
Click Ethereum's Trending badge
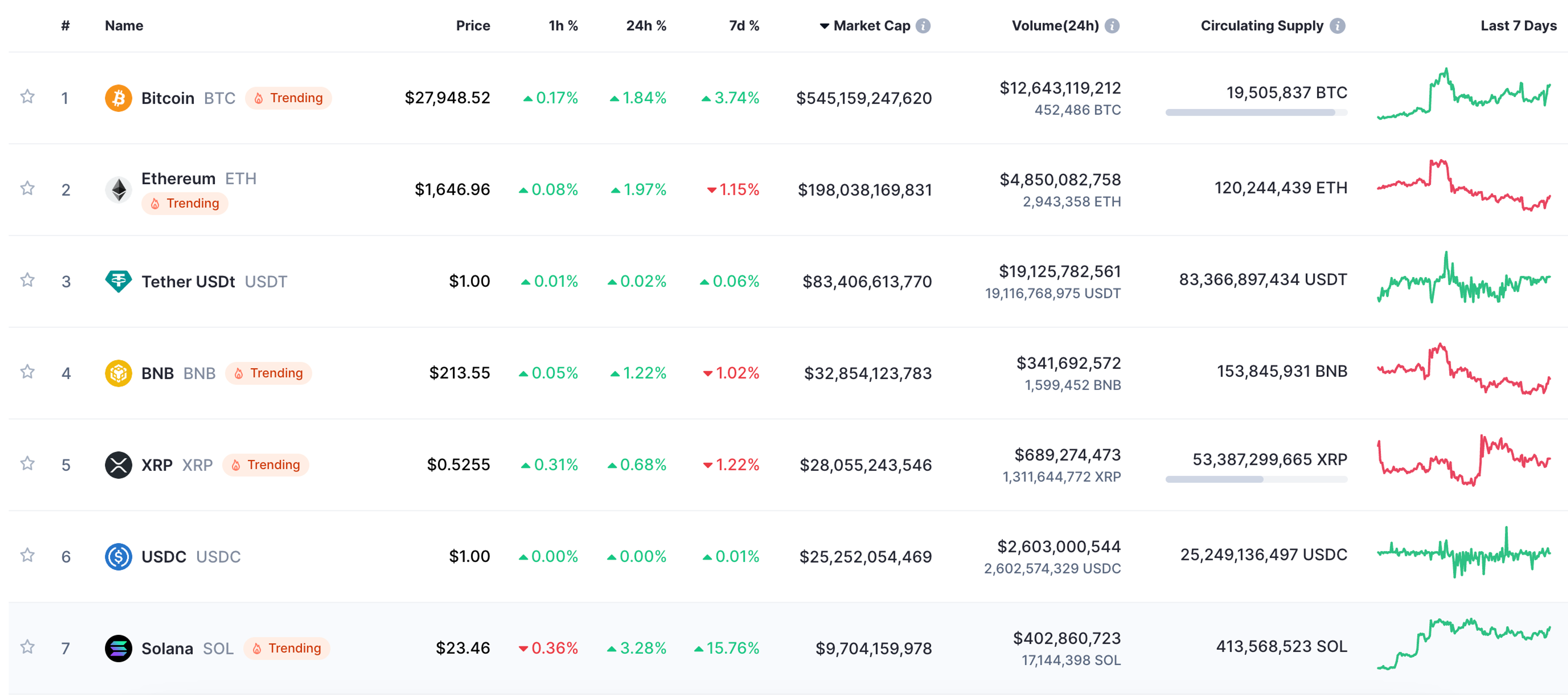pos(185,203)
